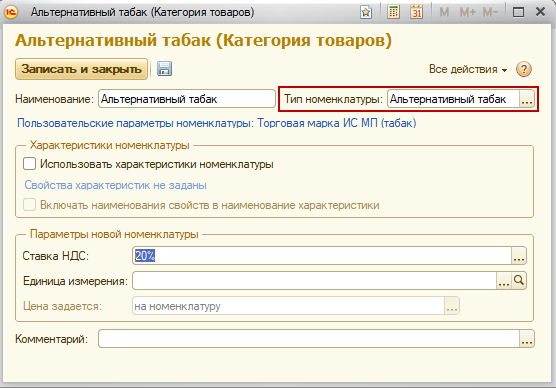Enable Использовать характеристики номенклатуры checkbox
The height and width of the screenshot is (388, 556).
click(29, 164)
